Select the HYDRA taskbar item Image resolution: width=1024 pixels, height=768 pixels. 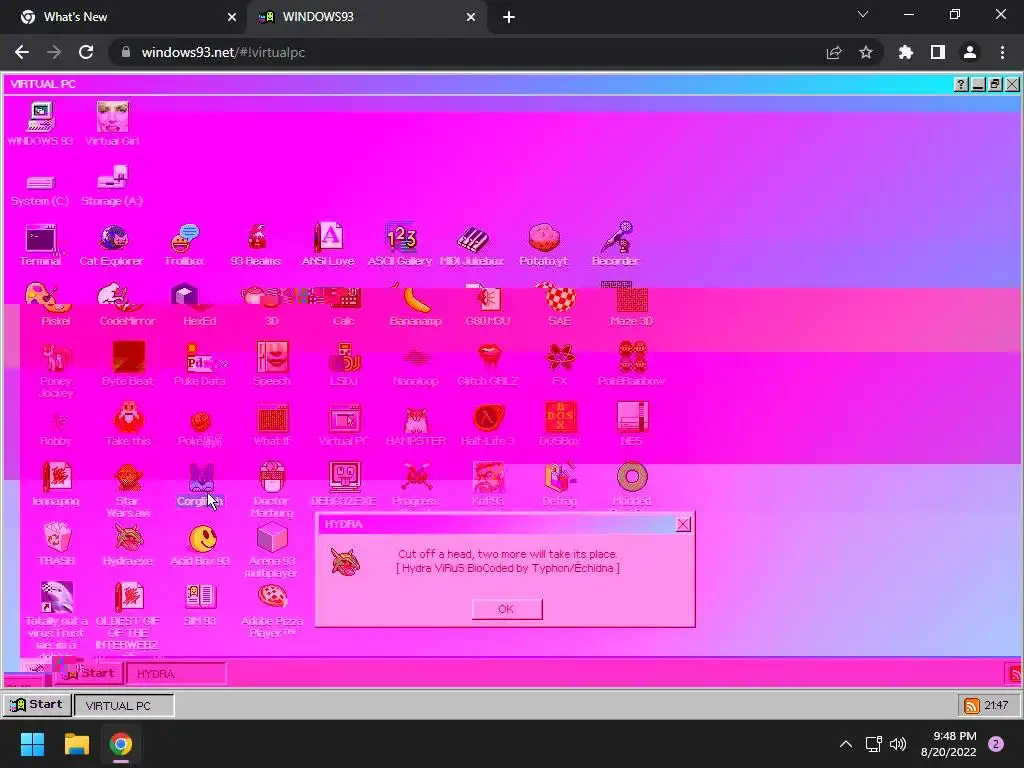(176, 673)
